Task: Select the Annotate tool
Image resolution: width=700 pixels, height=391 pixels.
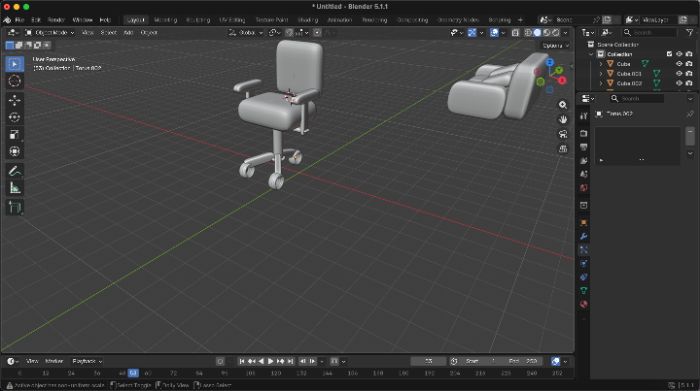Action: [14, 171]
